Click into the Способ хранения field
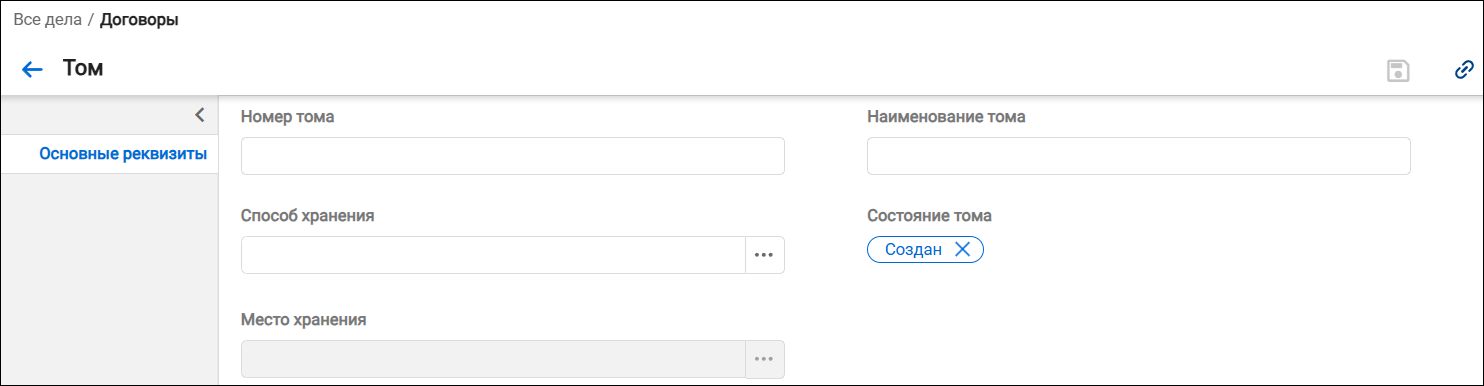 click(x=494, y=255)
